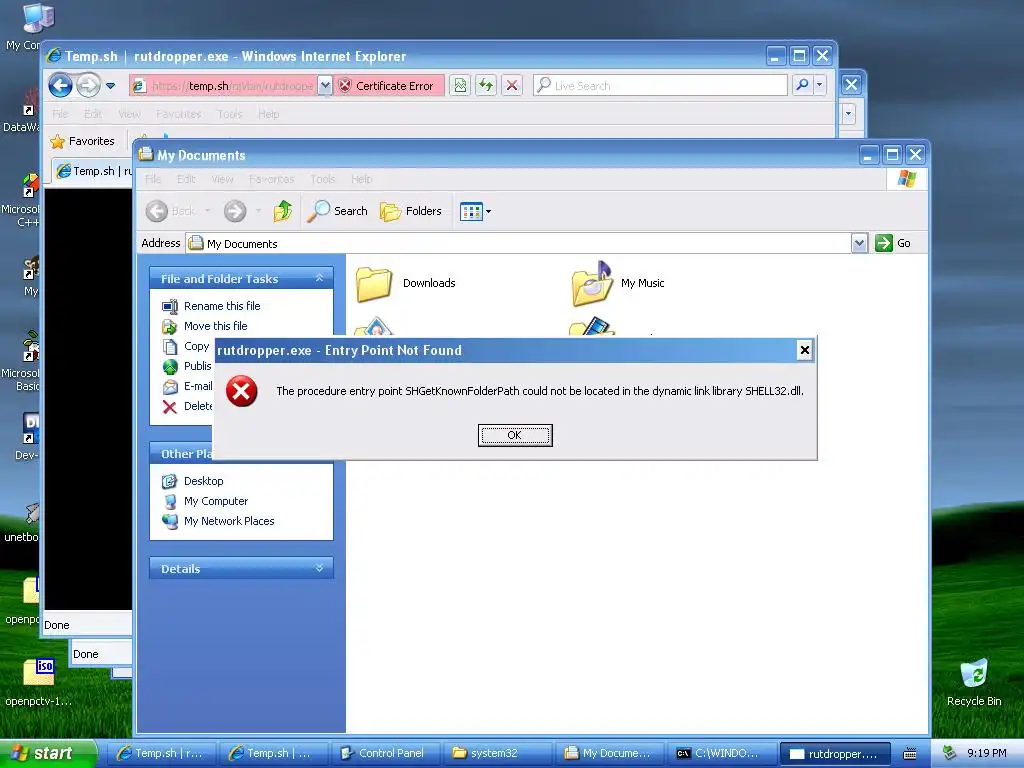Click the Live Search box
Image resolution: width=1024 pixels, height=768 pixels.
click(x=660, y=86)
